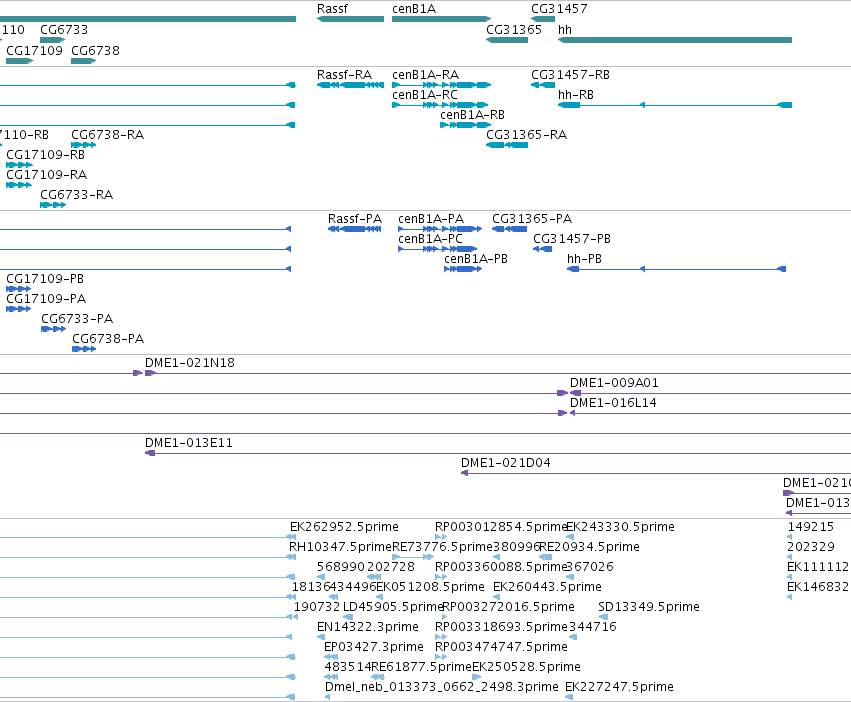Viewport: 851px width, 702px height.
Task: Click the CG6738-PA protein label
Action: tap(108, 339)
